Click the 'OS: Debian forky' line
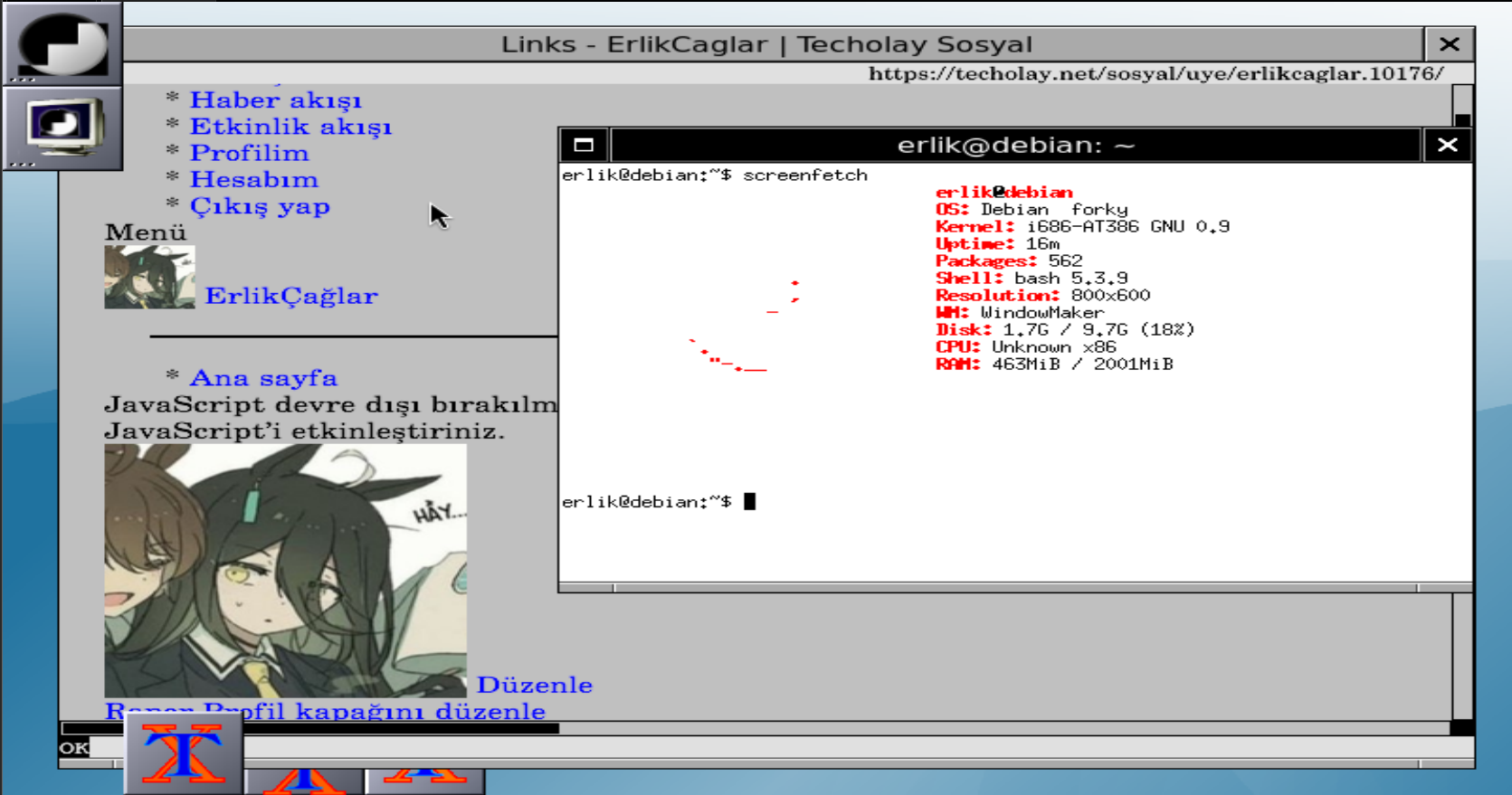The width and height of the screenshot is (1512, 795). coord(1032,210)
